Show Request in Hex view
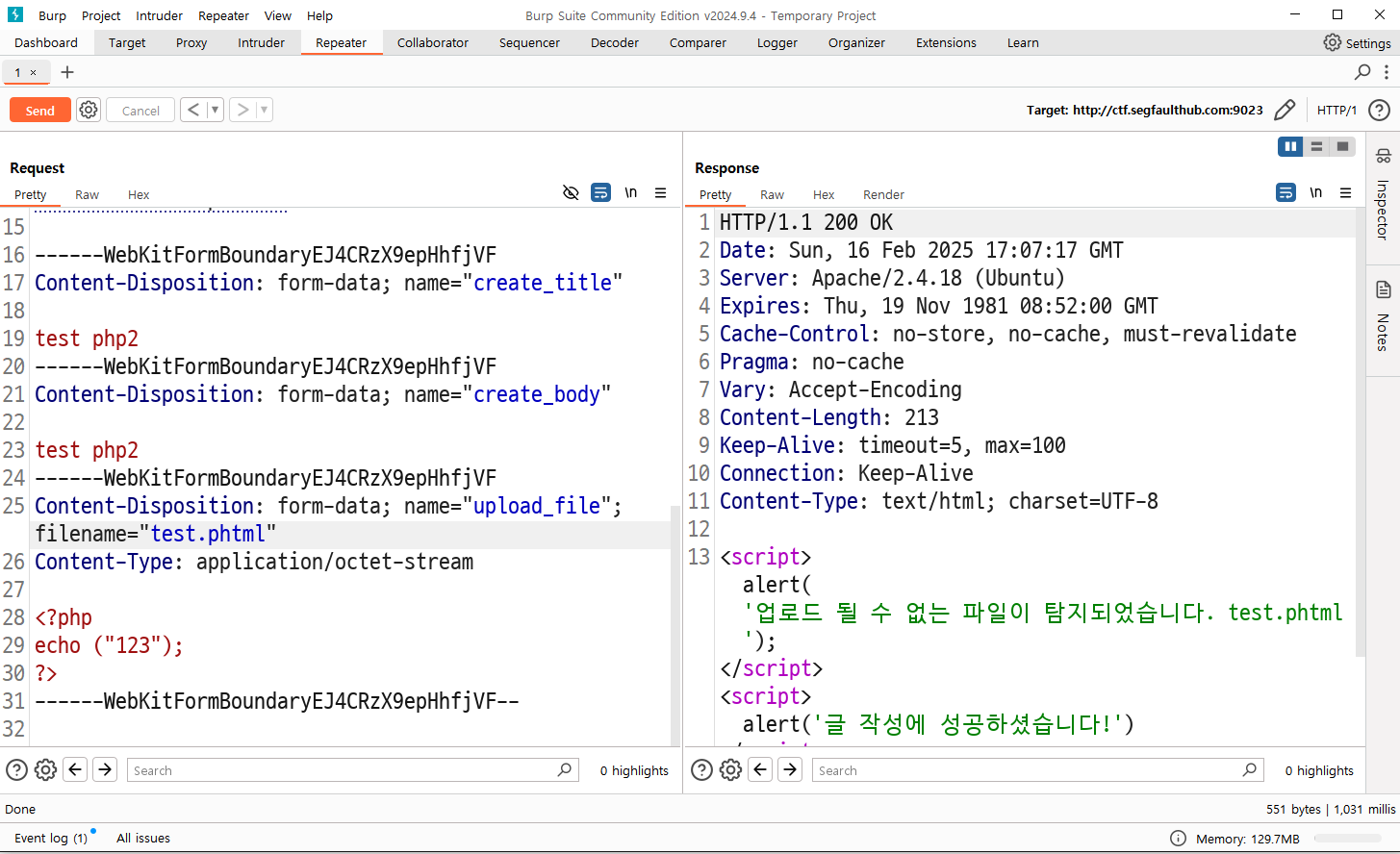1400x854 pixels. click(139, 194)
